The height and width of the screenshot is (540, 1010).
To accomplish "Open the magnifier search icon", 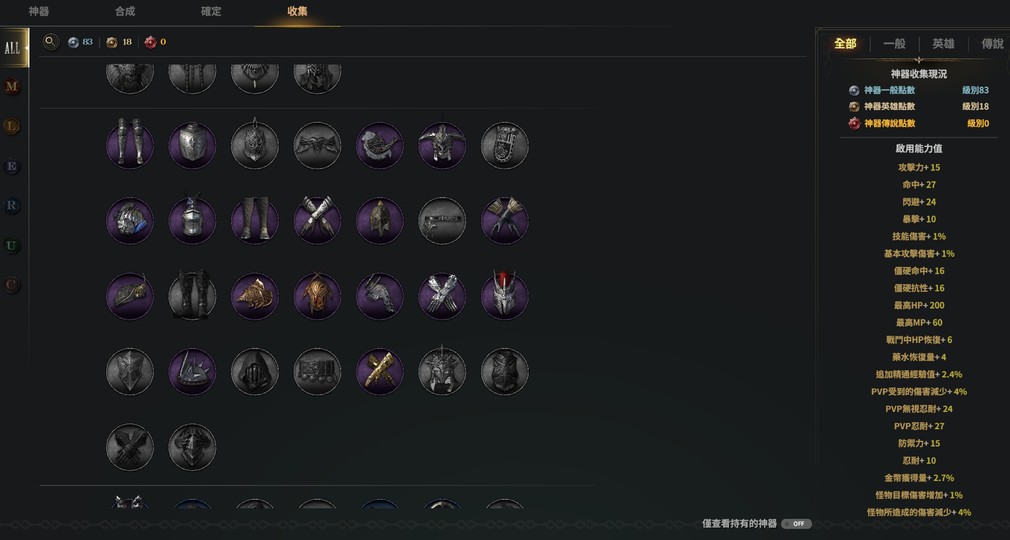I will pyautogui.click(x=51, y=42).
